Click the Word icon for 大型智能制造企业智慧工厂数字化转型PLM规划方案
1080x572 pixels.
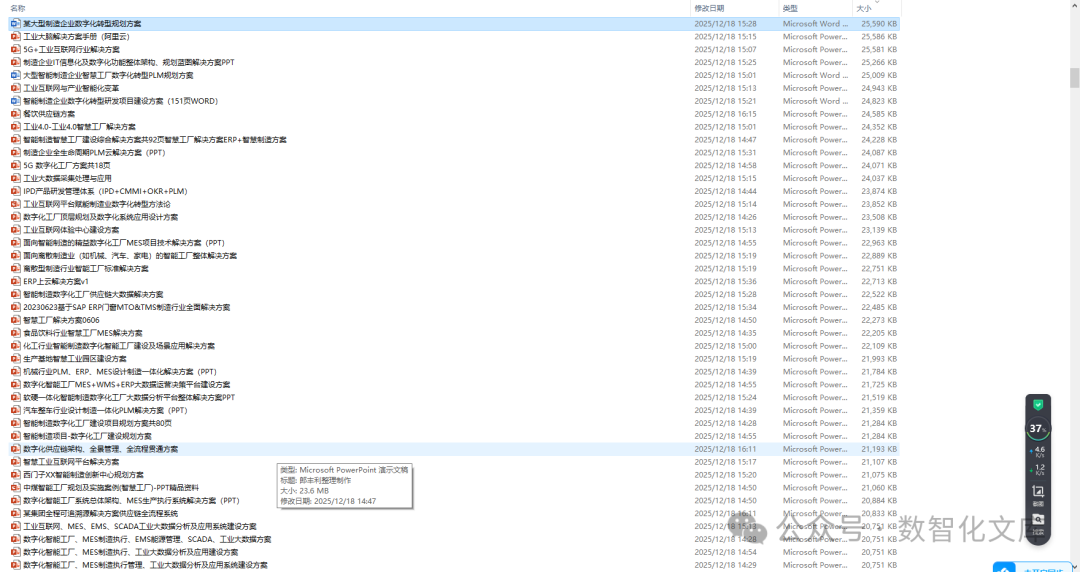16,75
